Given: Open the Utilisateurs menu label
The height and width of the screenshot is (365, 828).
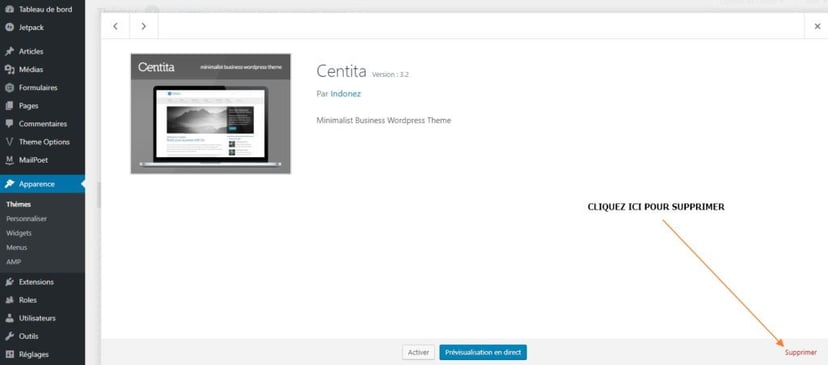Looking at the screenshot, I should pyautogui.click(x=37, y=318).
